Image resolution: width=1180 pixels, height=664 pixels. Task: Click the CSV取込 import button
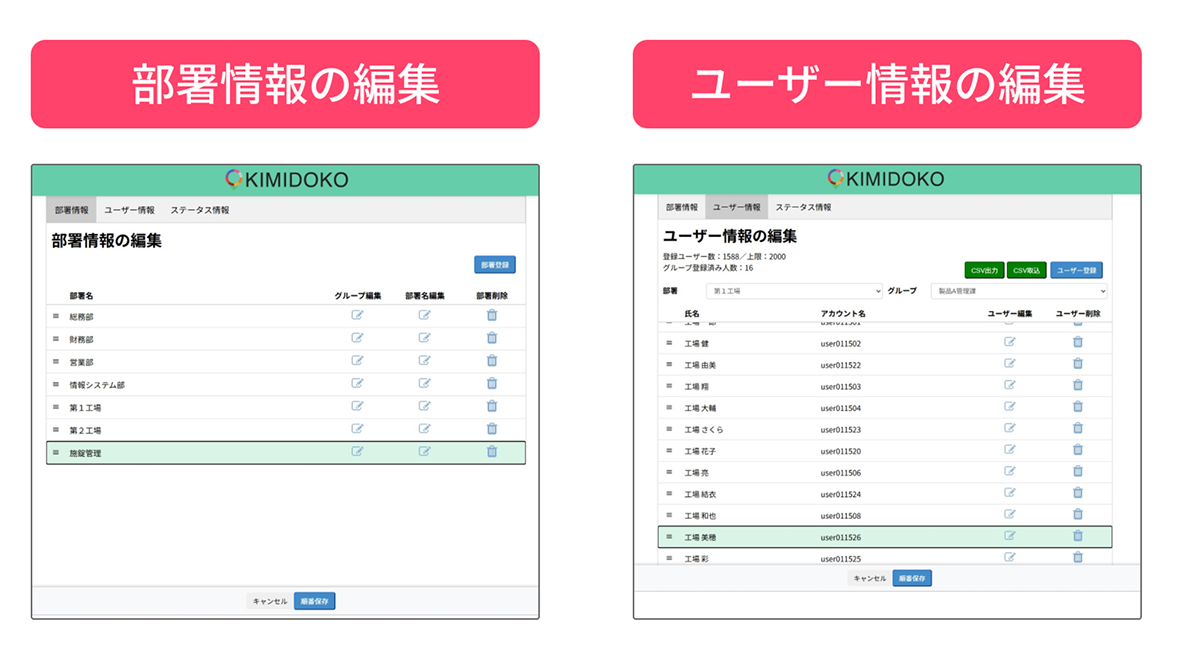(1026, 270)
